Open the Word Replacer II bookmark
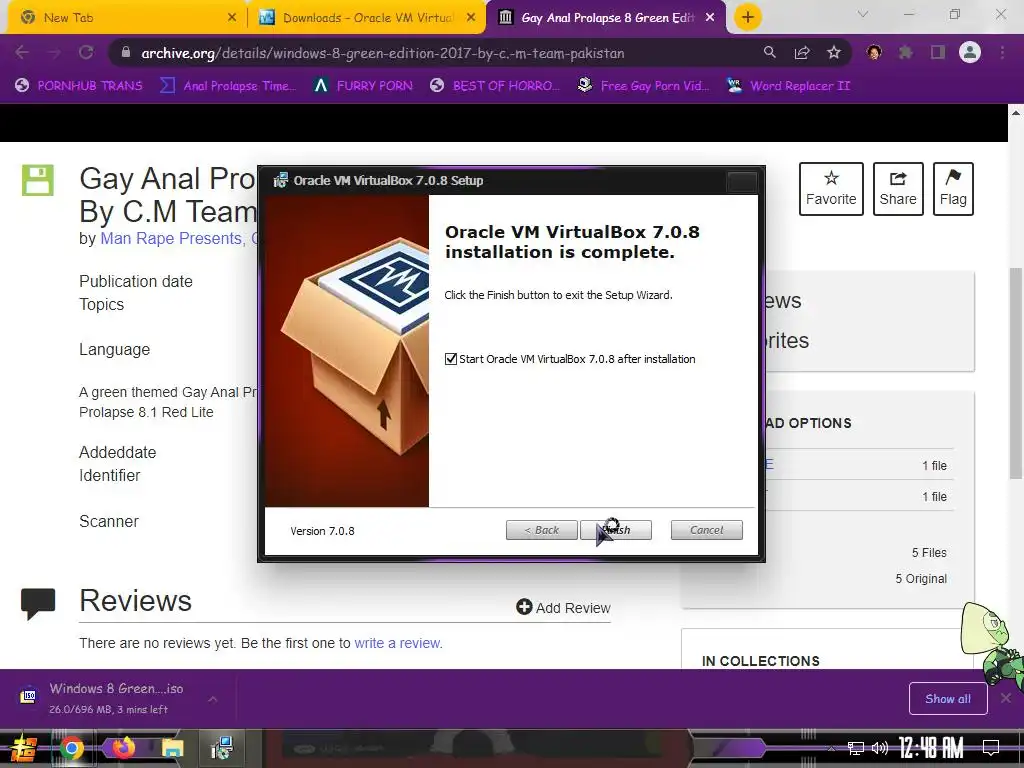The width and height of the screenshot is (1024, 768). coord(789,86)
